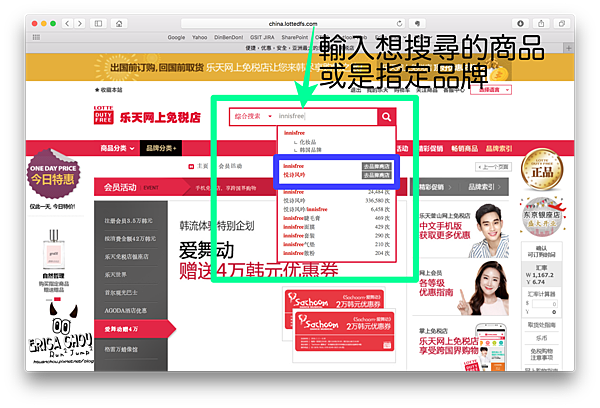Open the favorites grid icon
This screenshot has width=600, height=408.
click(36, 37)
